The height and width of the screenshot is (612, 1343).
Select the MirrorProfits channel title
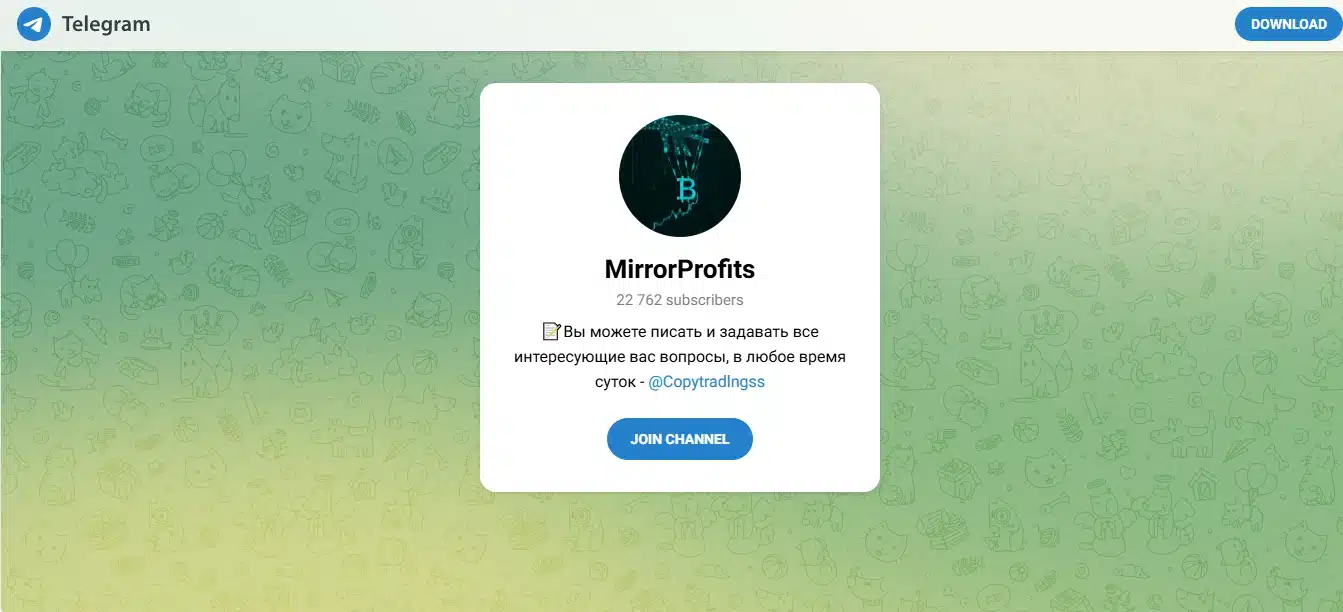(x=680, y=269)
